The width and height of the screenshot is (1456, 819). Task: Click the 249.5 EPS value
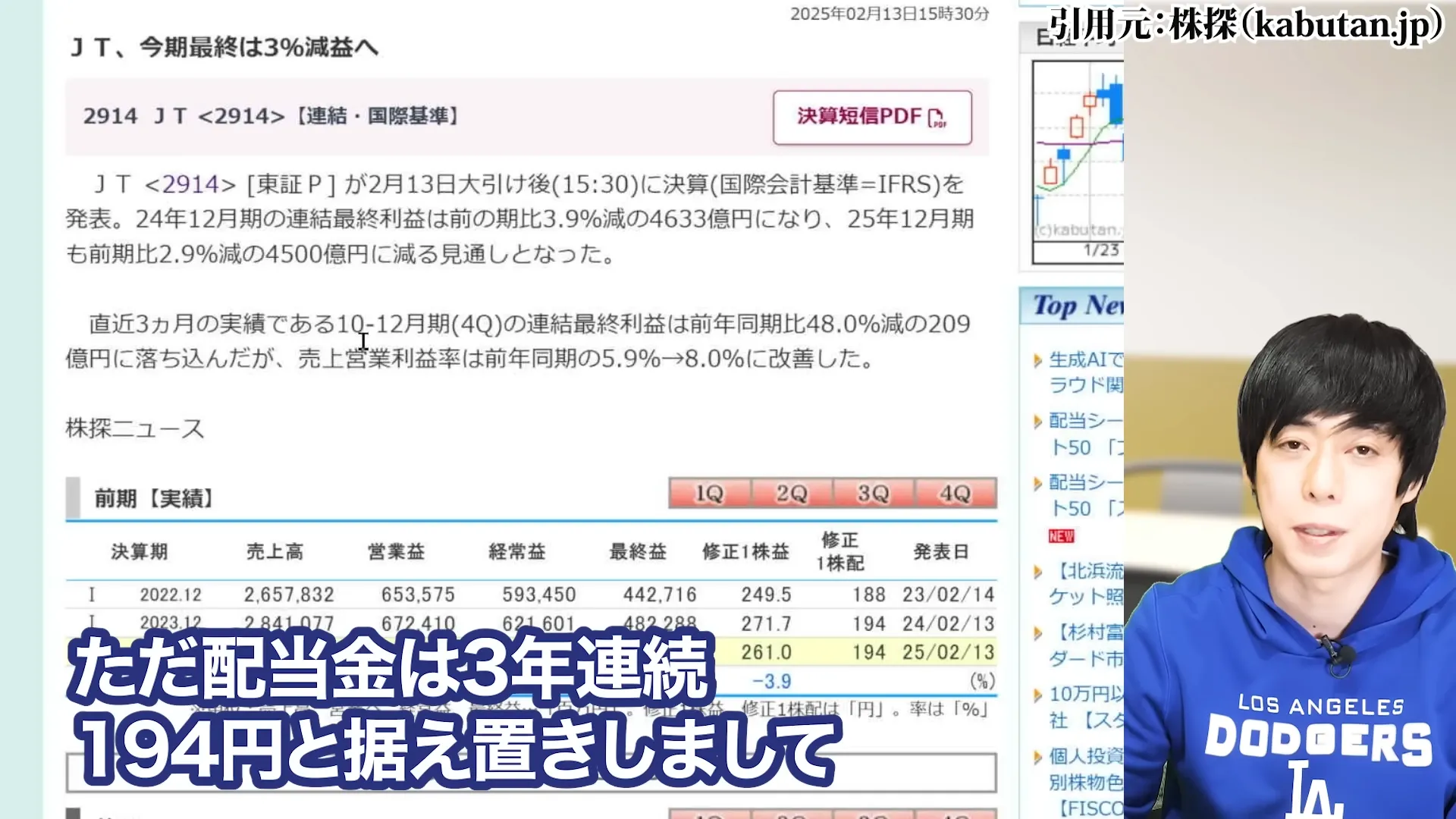pyautogui.click(x=766, y=595)
